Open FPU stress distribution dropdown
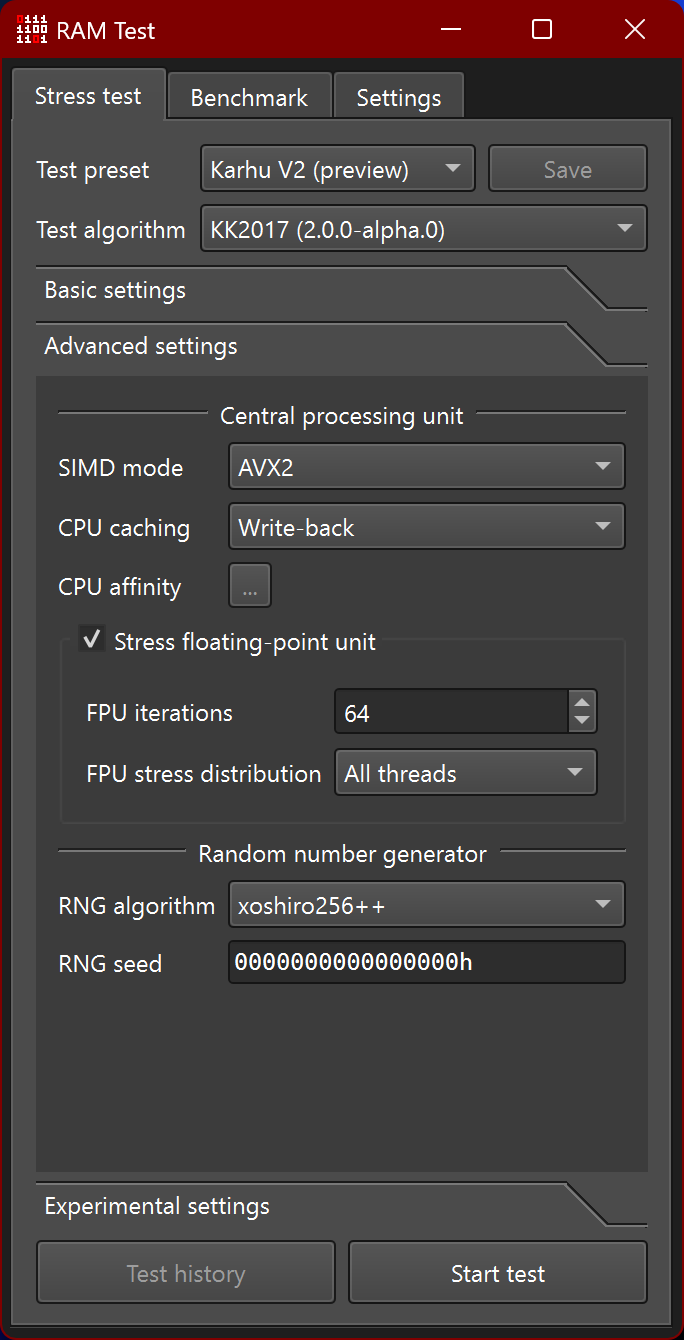The image size is (684, 1340). pyautogui.click(x=465, y=773)
